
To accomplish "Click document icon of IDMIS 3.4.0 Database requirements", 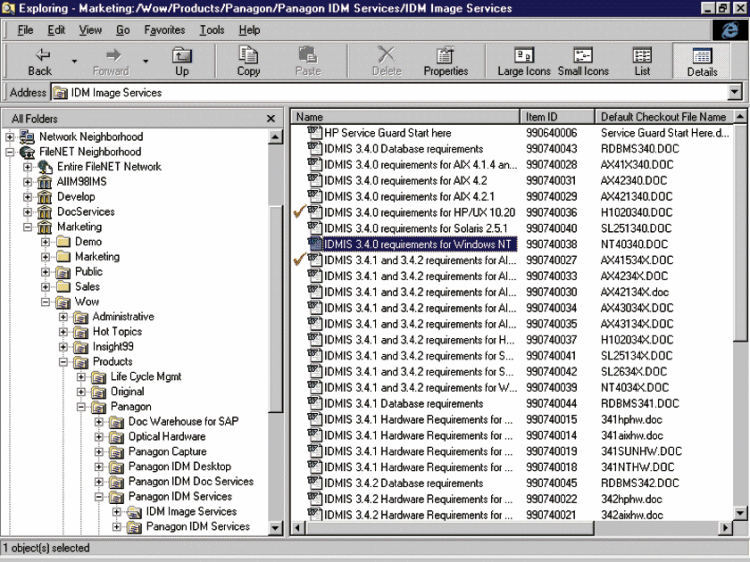I will (314, 148).
